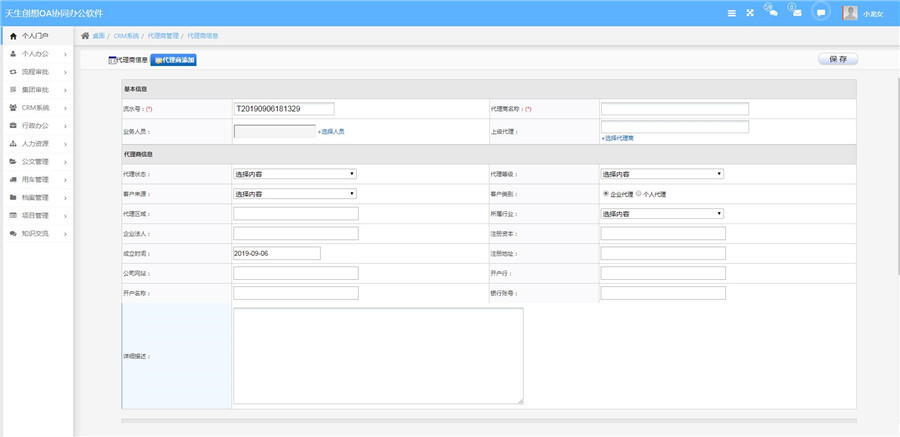Image resolution: width=900 pixels, height=437 pixels.
Task: Click +选择人员 link
Action: [331, 132]
